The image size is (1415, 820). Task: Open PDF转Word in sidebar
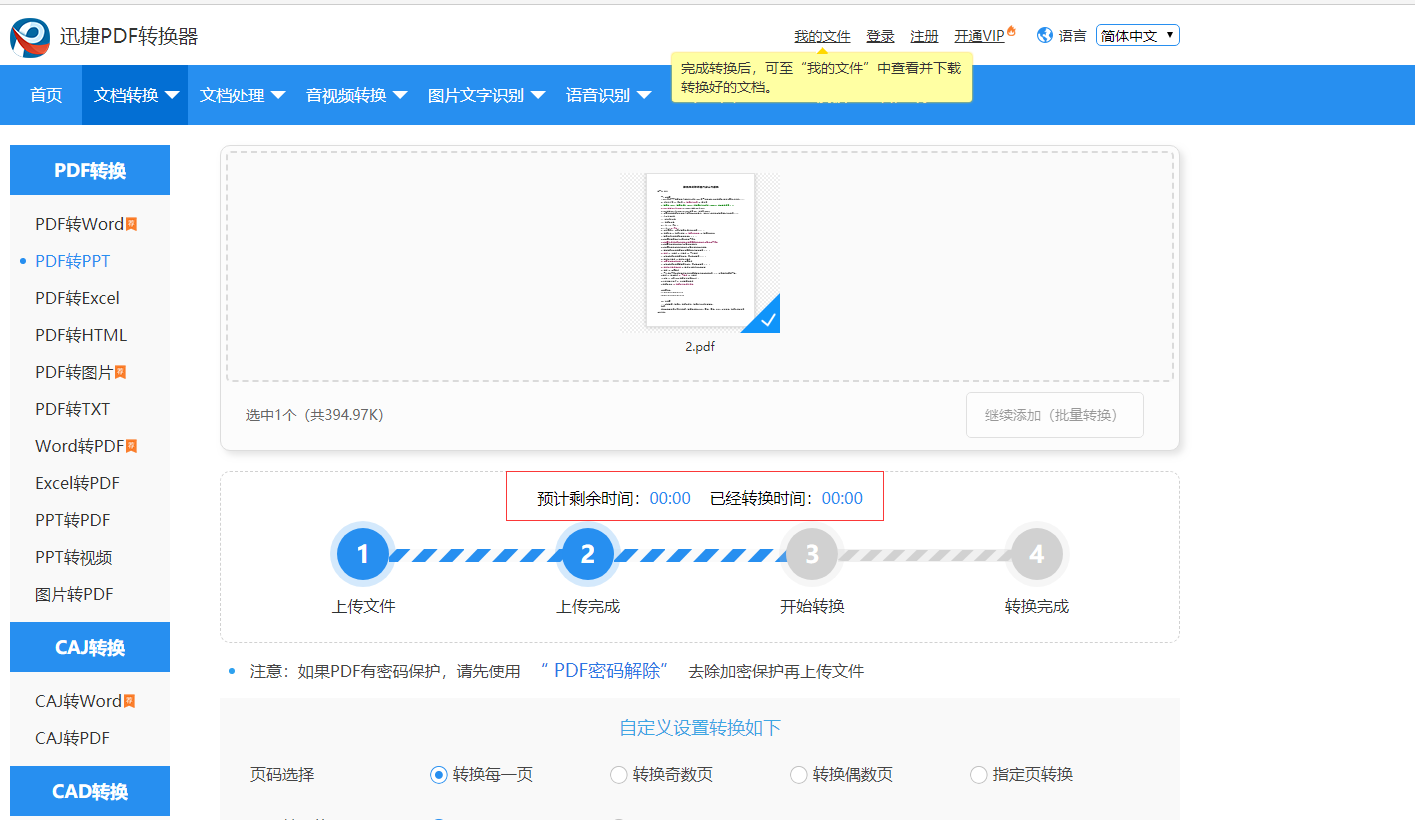click(80, 224)
